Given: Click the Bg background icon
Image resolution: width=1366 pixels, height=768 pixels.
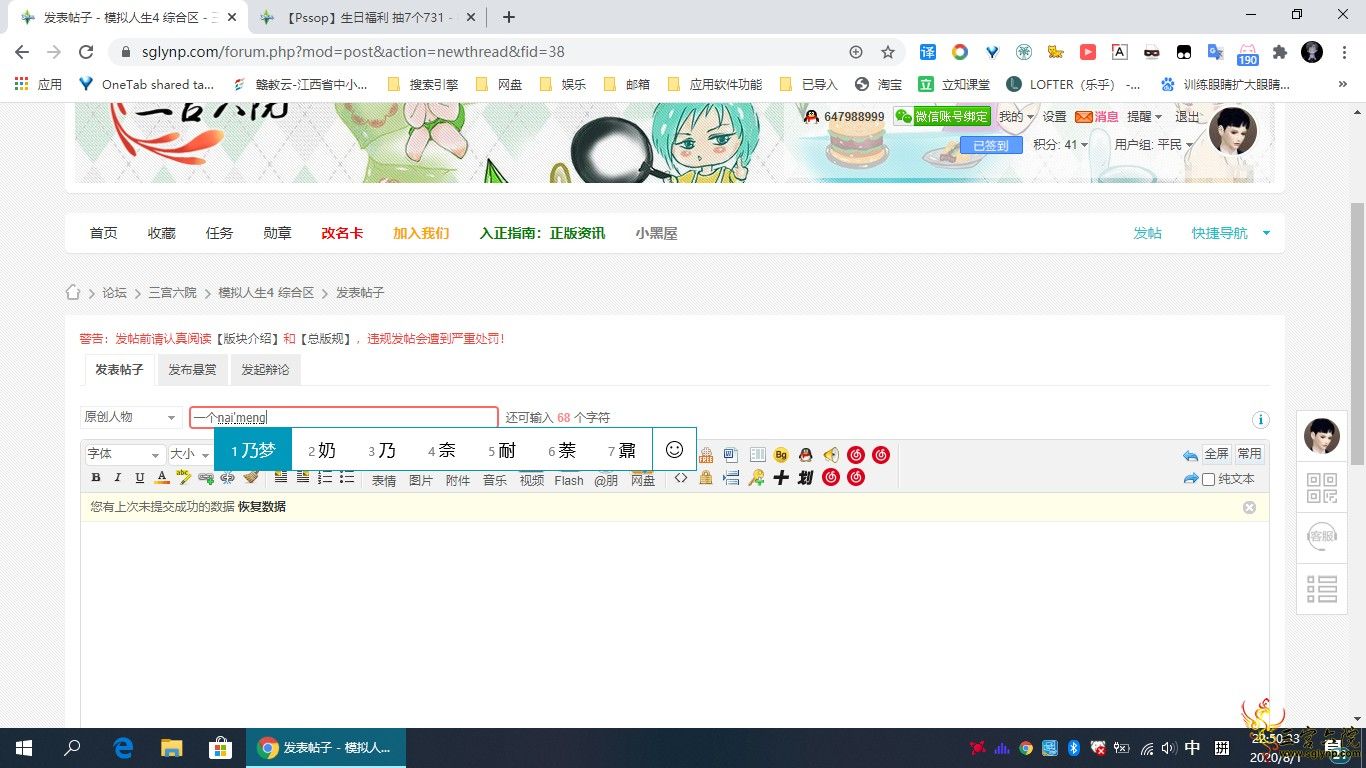Looking at the screenshot, I should pos(781,455).
